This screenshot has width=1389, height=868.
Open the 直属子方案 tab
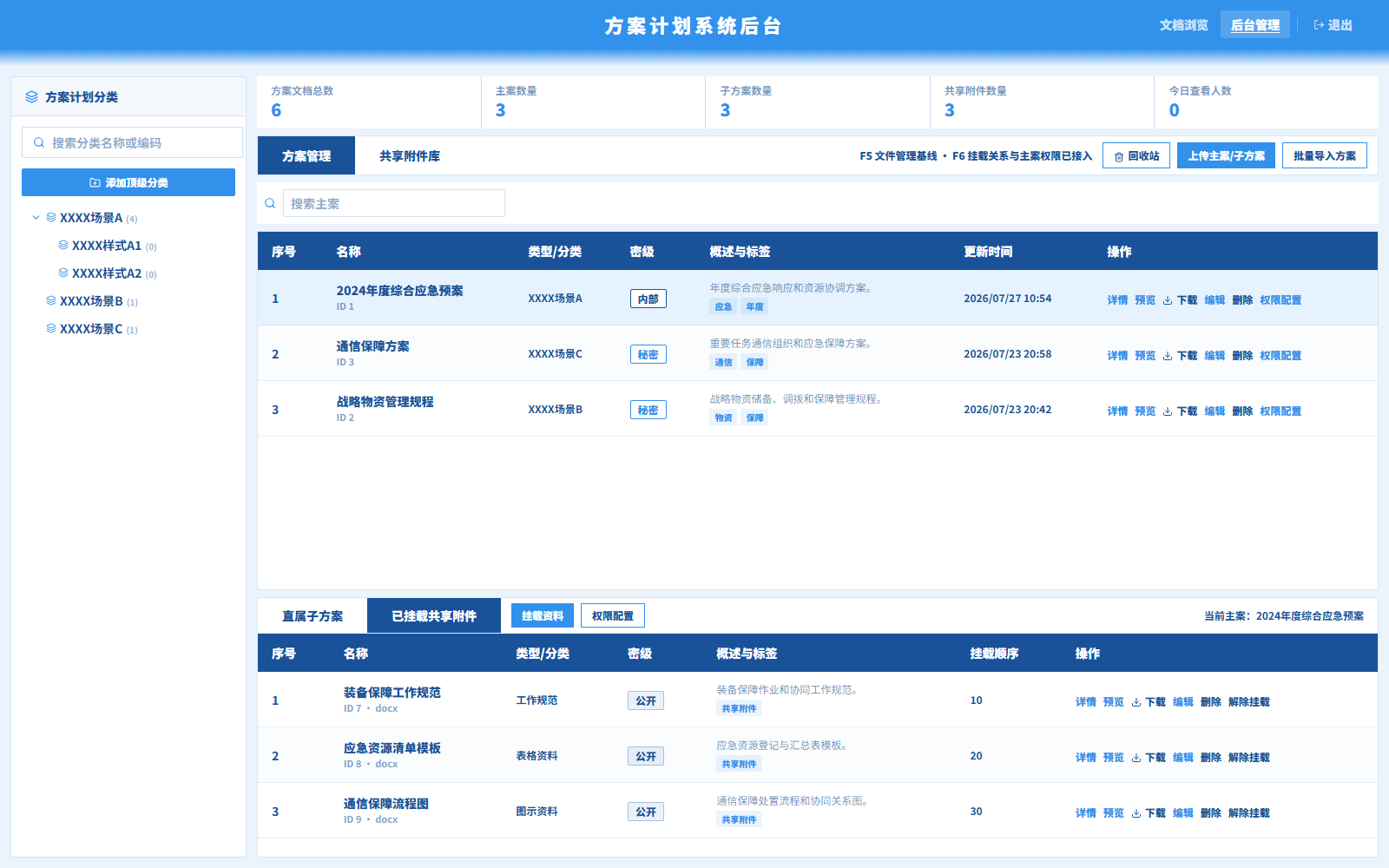(313, 615)
